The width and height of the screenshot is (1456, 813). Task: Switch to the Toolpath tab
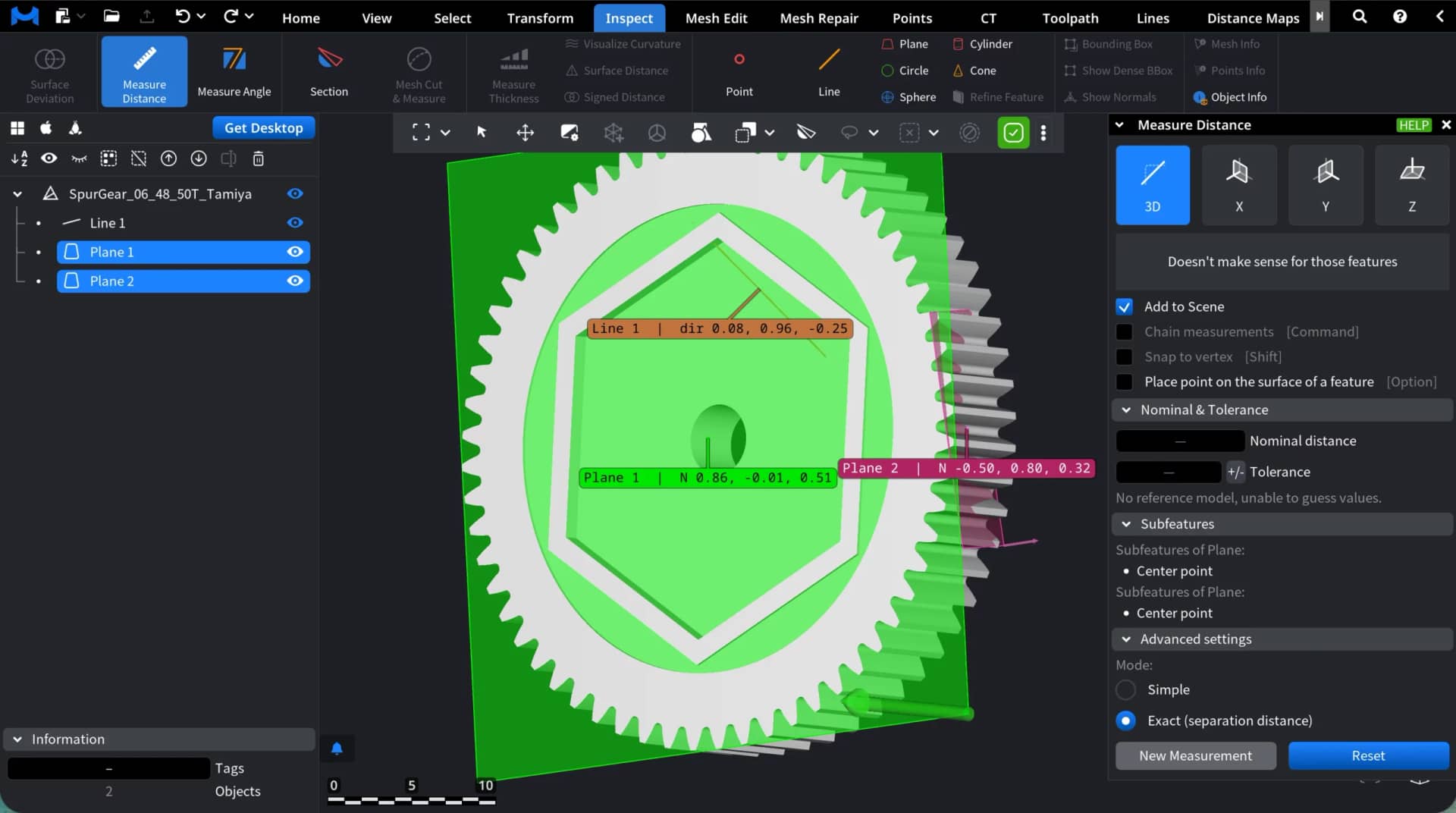[1070, 18]
